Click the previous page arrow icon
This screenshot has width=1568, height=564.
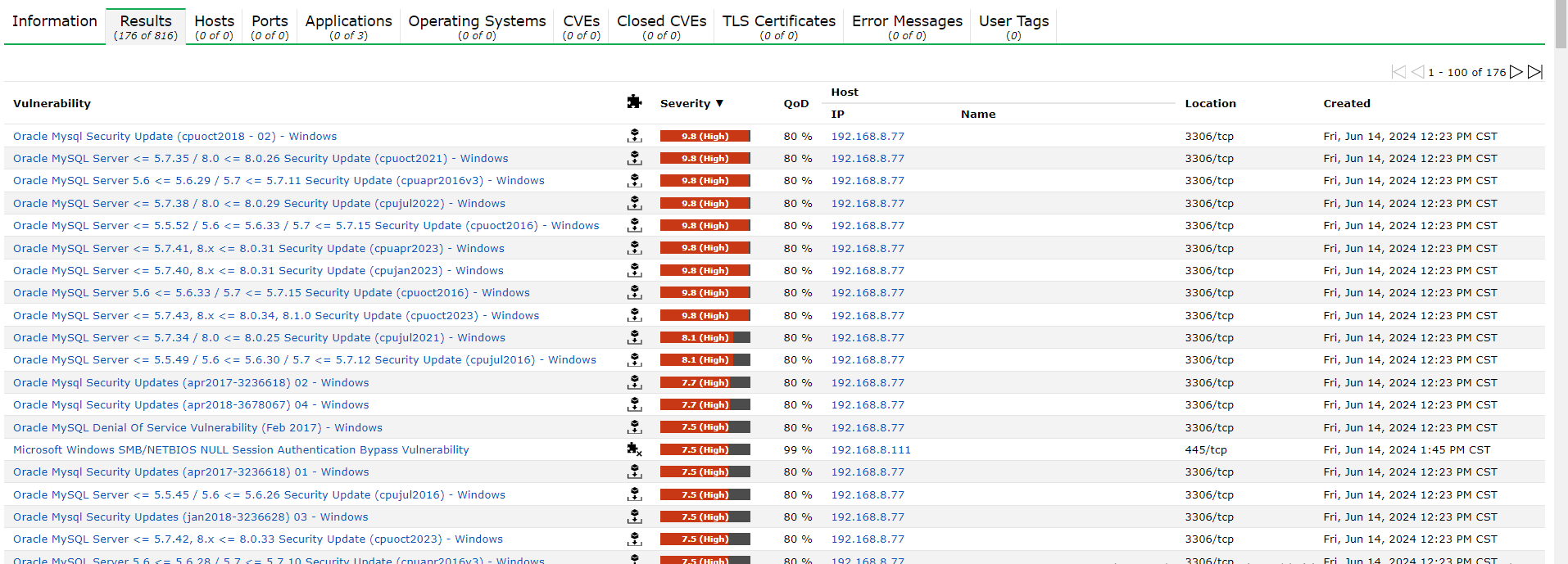click(1417, 72)
